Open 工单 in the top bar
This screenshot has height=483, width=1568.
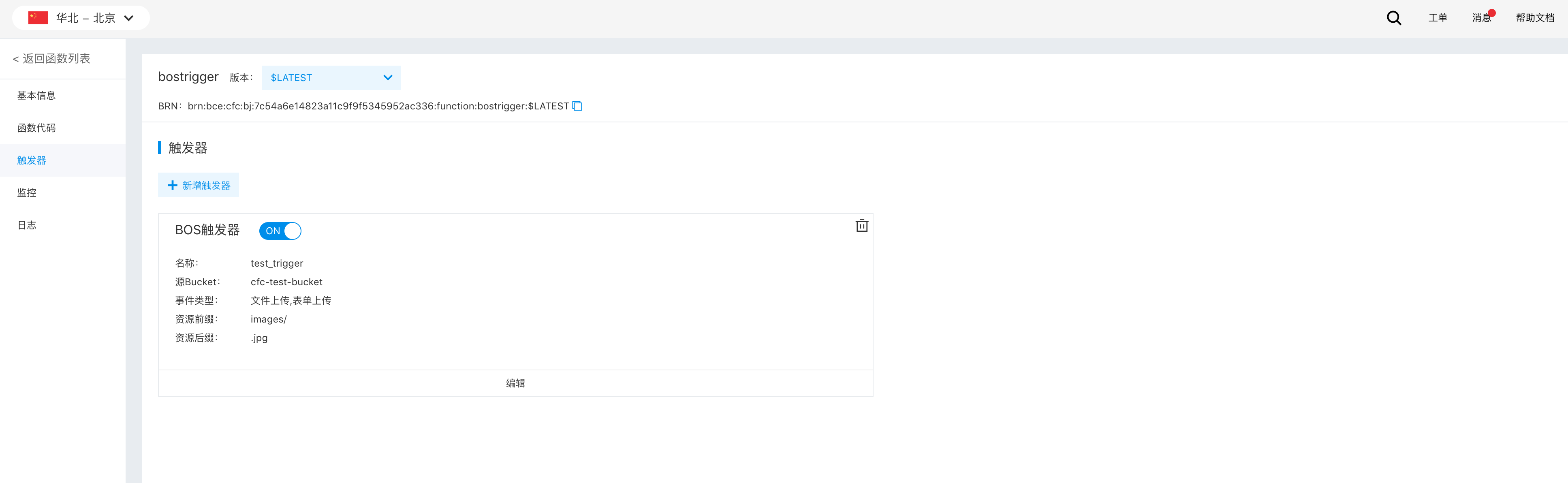tap(1438, 18)
